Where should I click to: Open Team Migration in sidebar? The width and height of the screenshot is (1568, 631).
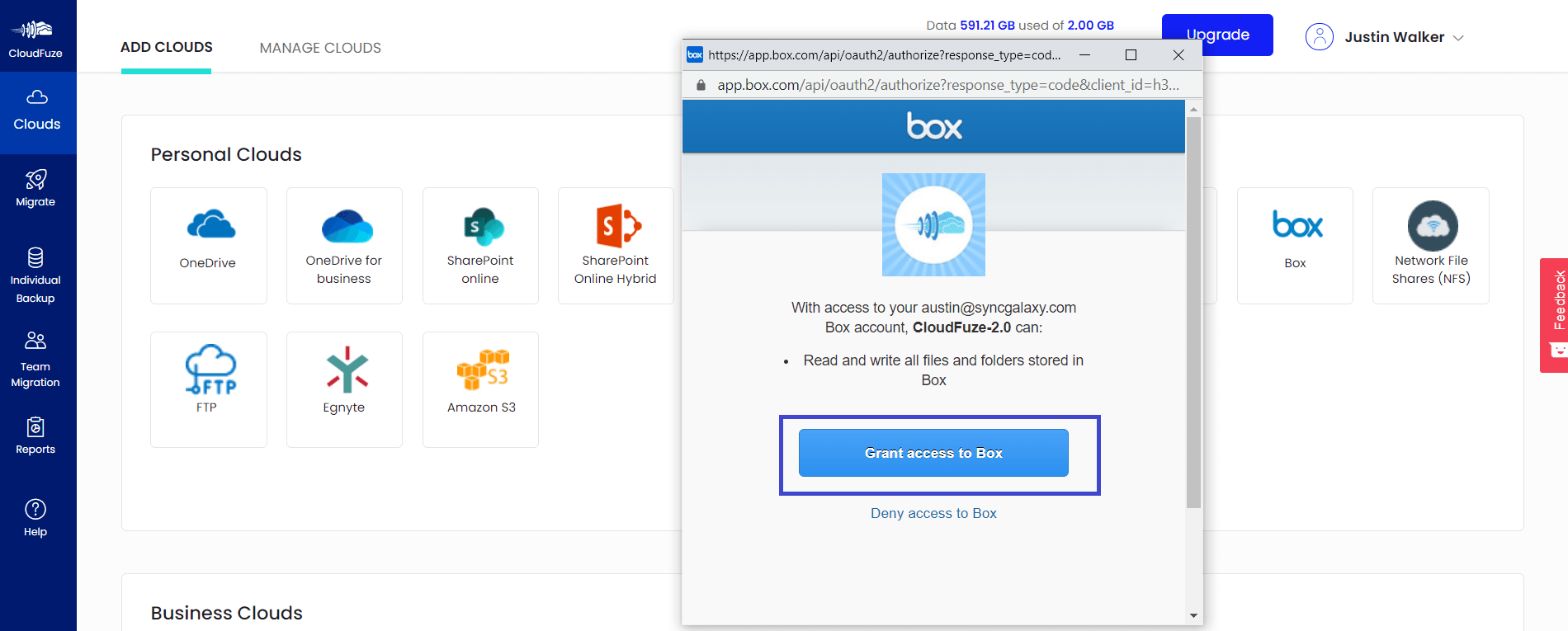[35, 360]
